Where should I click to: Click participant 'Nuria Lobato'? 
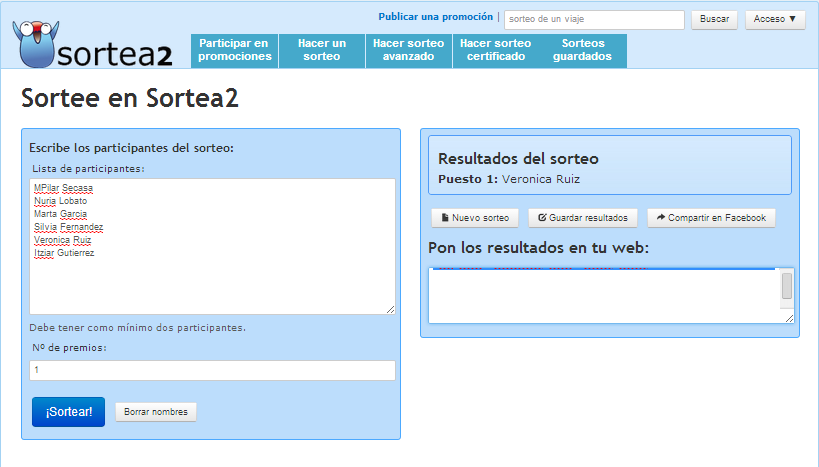click(x=61, y=201)
